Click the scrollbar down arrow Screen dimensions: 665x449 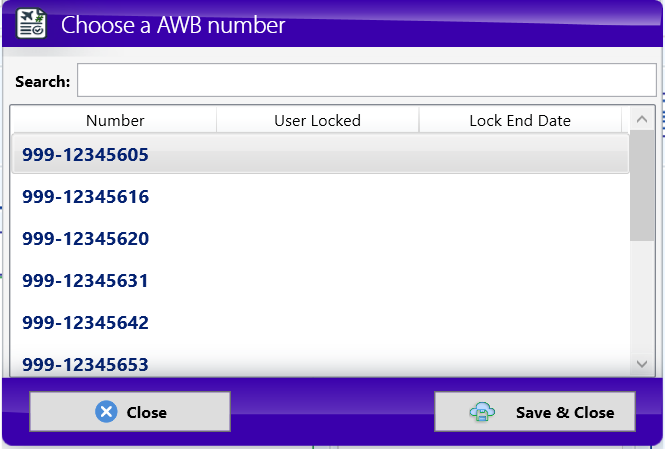point(642,364)
